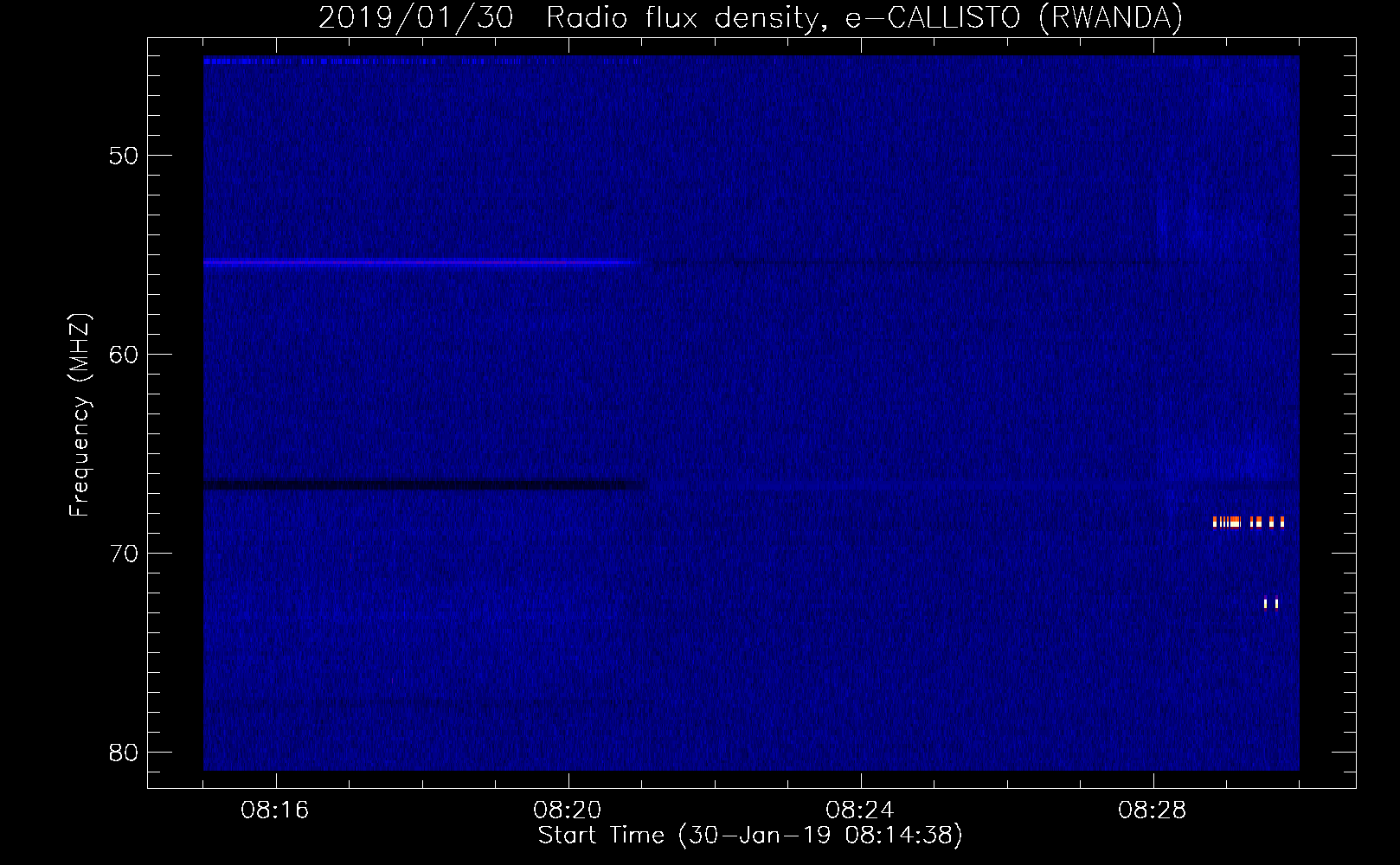Image resolution: width=1400 pixels, height=865 pixels.
Task: Select the 50 frequency tick label
Action: coord(124,156)
